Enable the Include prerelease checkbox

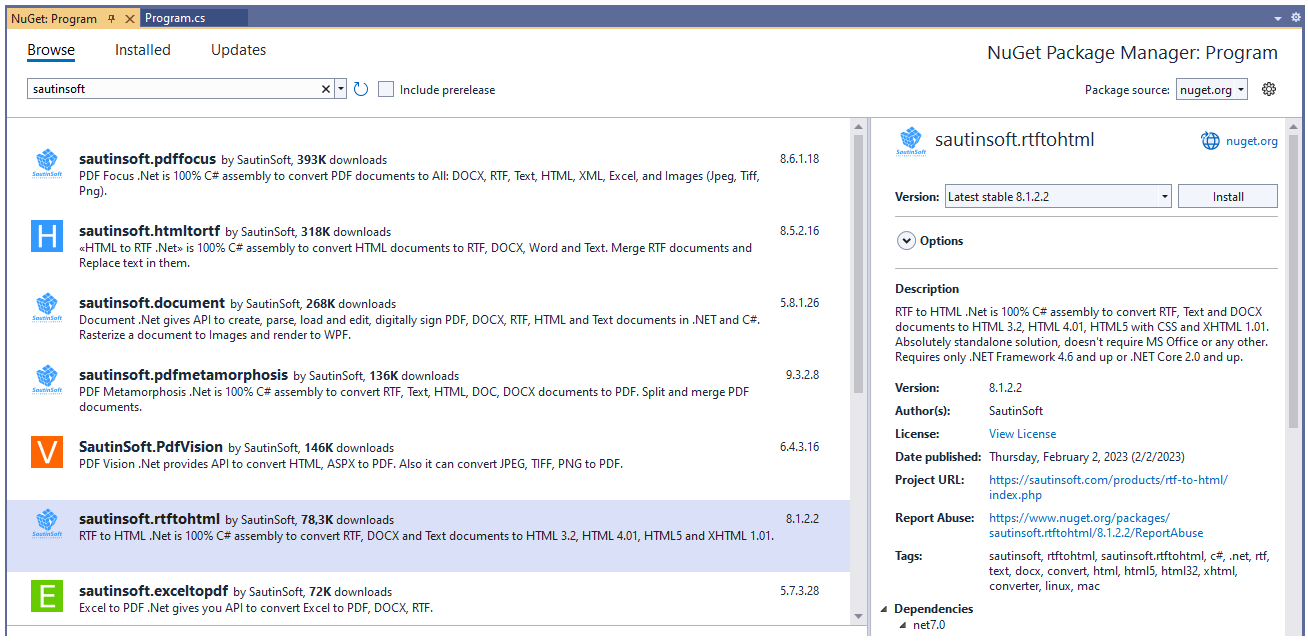pyautogui.click(x=386, y=89)
